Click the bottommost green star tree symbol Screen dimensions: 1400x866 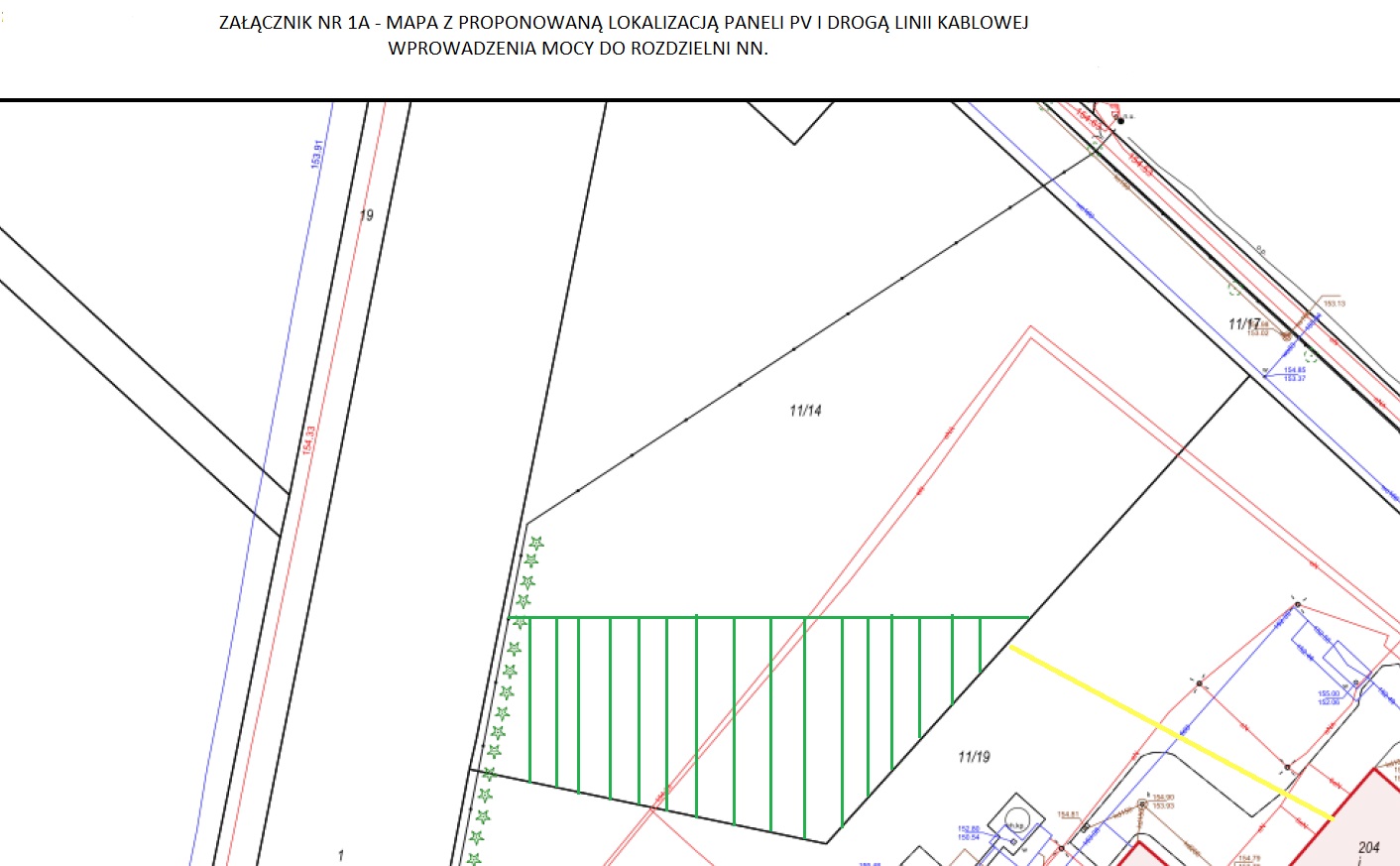point(474,859)
